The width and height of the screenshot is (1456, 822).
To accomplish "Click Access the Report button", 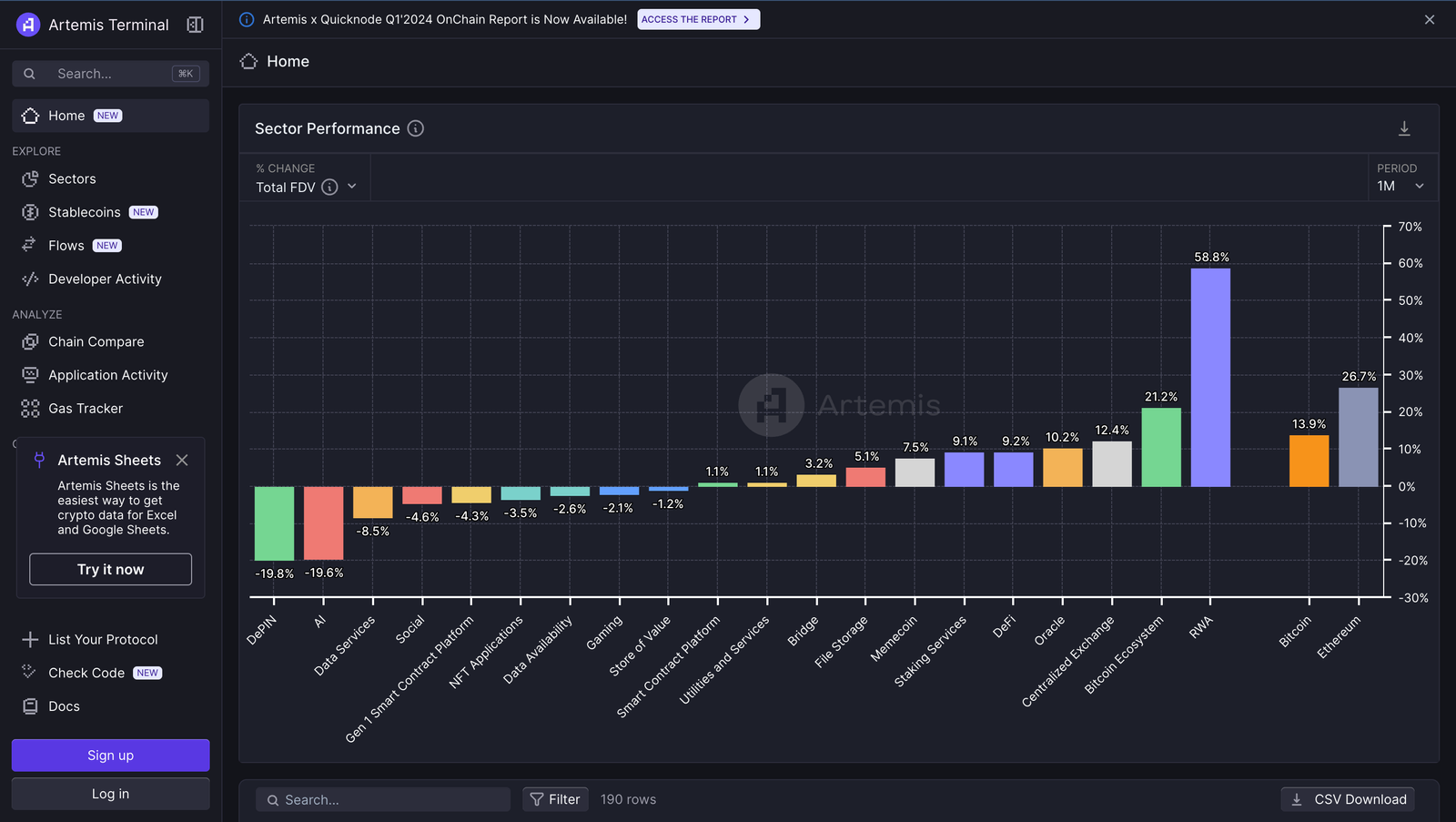I will 698,19.
